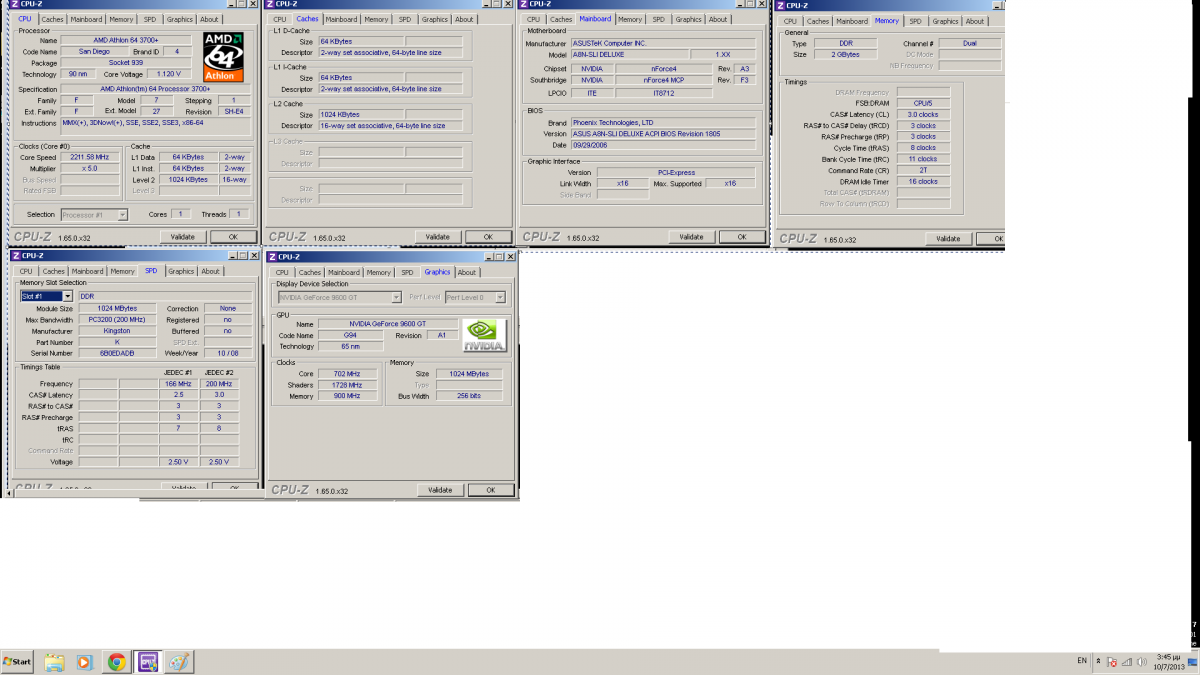Click Validate in the Caches-page window

pos(438,237)
